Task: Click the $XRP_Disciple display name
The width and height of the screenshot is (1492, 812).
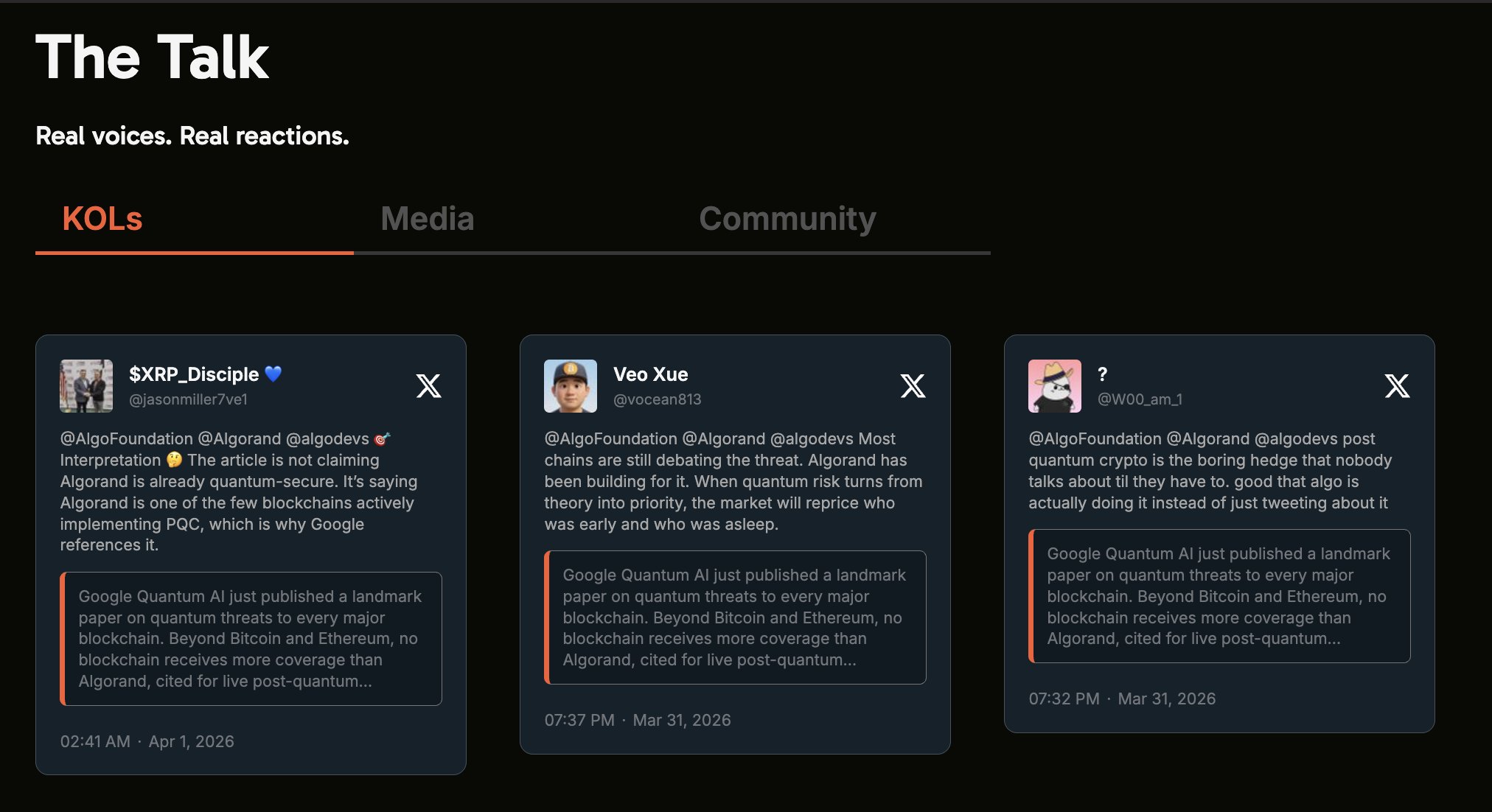Action: click(194, 374)
